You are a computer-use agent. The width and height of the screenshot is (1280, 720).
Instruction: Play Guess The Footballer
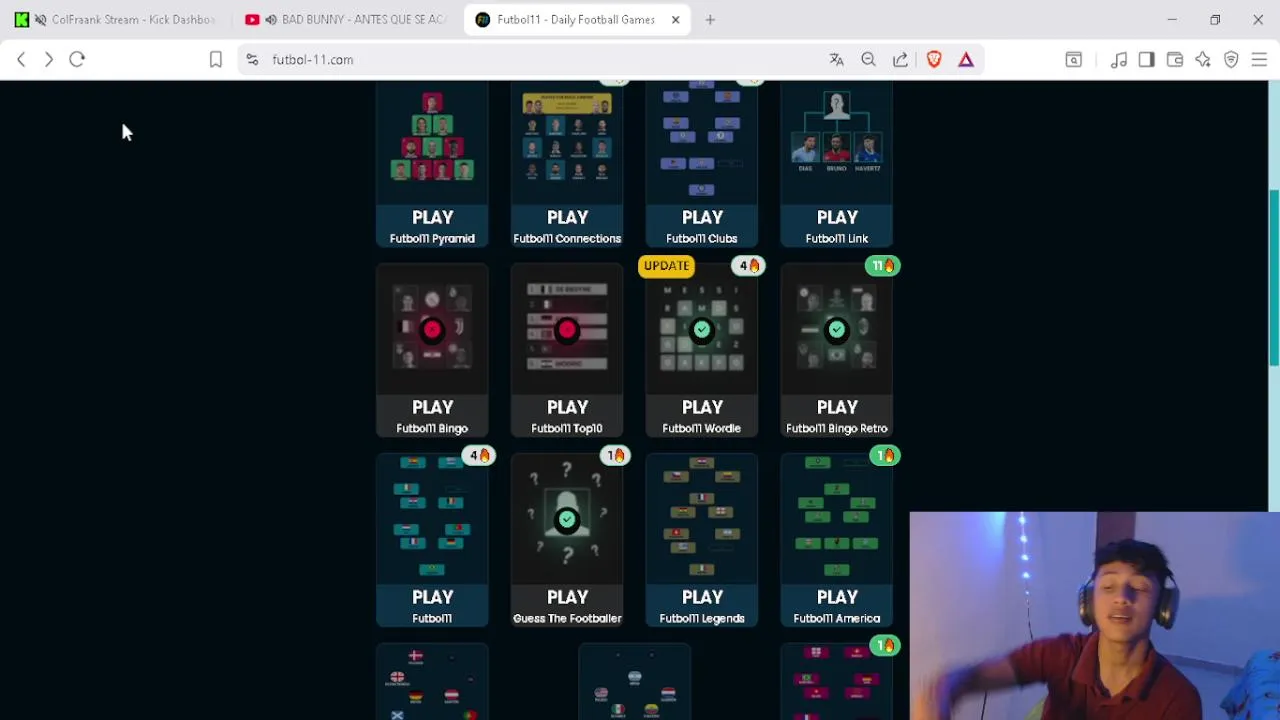click(x=567, y=606)
